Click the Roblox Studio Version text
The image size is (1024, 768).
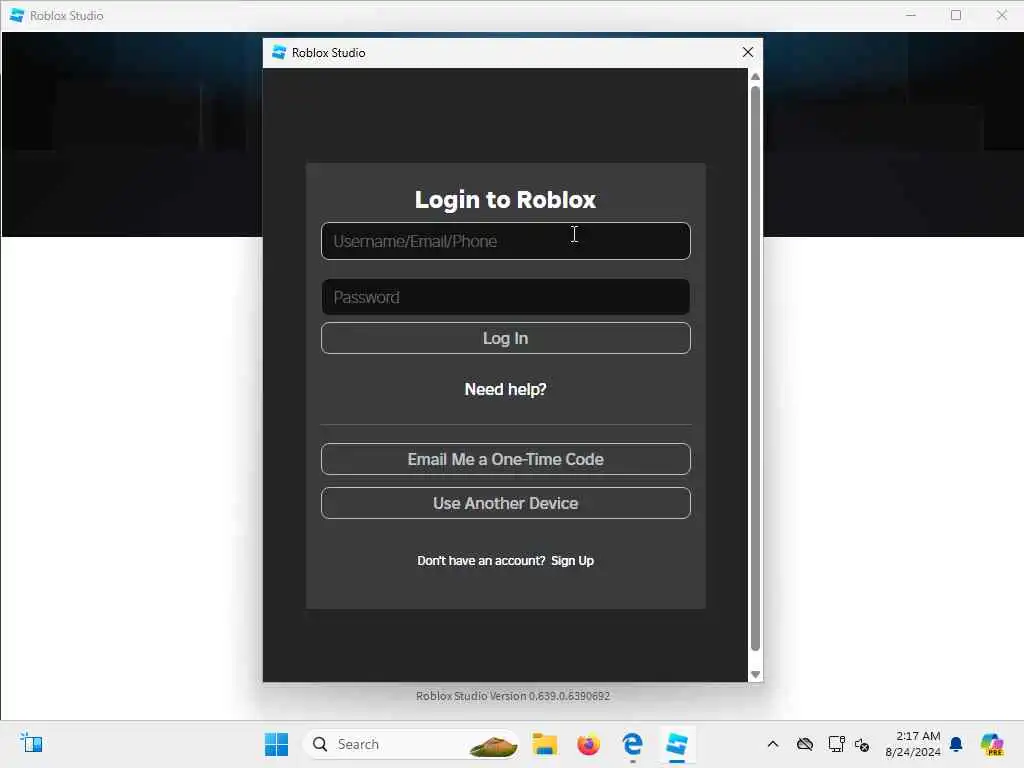tap(513, 696)
